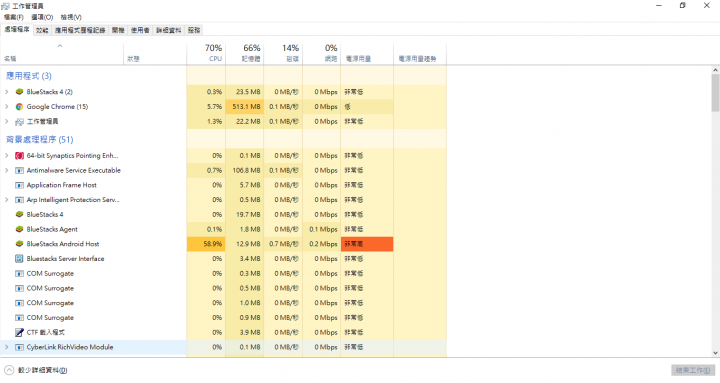Expand the 64-bit Synaptics Pointing entry
Viewport: 720px width, 383px height.
(6, 156)
